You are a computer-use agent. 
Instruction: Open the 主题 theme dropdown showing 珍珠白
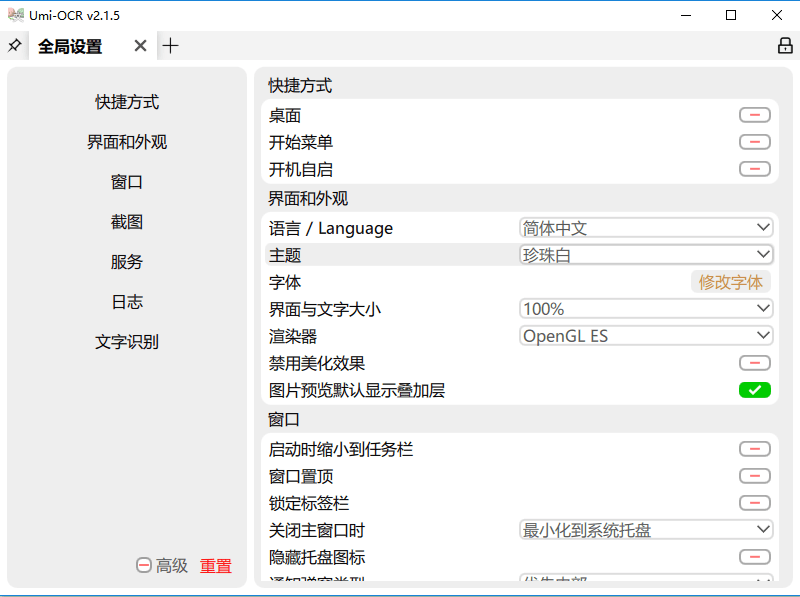pos(646,254)
